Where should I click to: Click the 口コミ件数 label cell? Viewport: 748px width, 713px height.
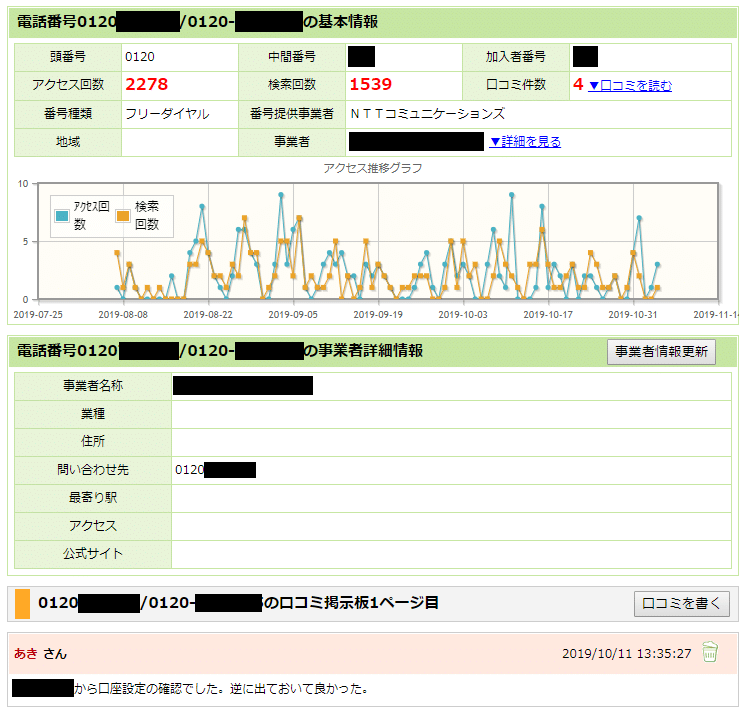pos(516,85)
